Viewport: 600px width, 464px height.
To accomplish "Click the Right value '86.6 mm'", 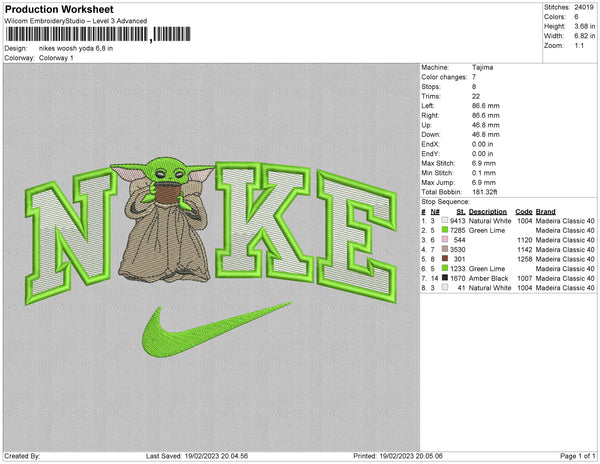I will [x=486, y=115].
